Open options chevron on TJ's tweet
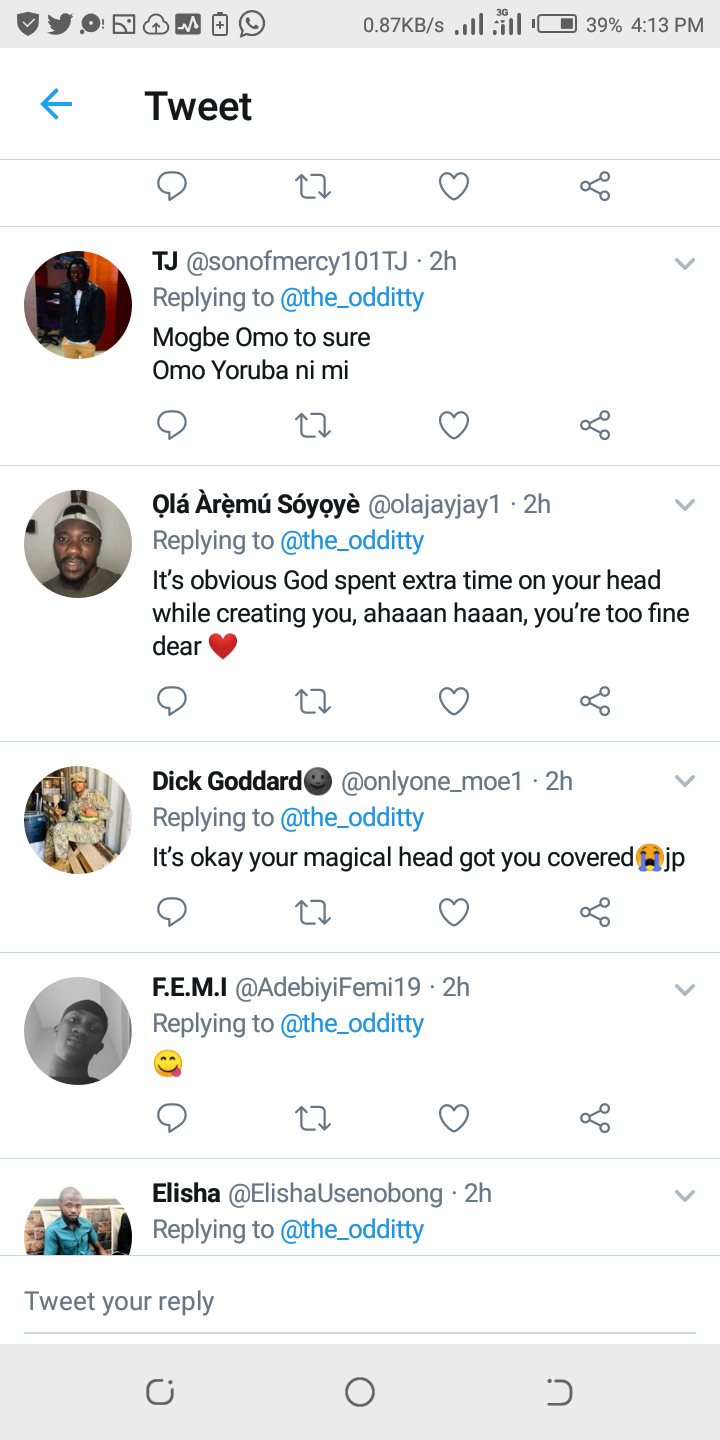720x1440 pixels. 685,264
